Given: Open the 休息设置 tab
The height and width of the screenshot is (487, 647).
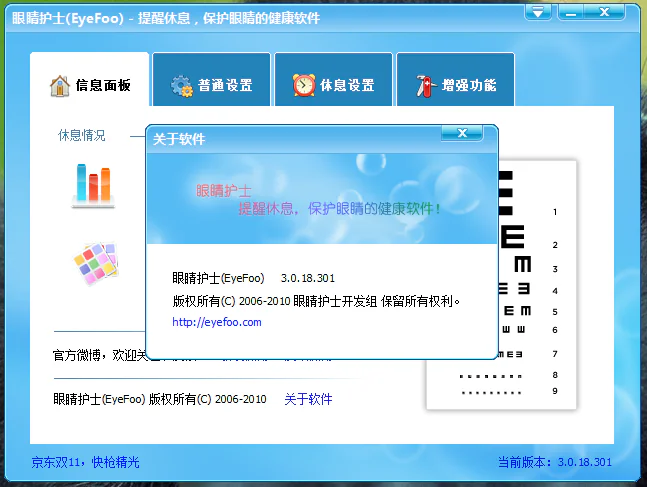Looking at the screenshot, I should pyautogui.click(x=333, y=80).
